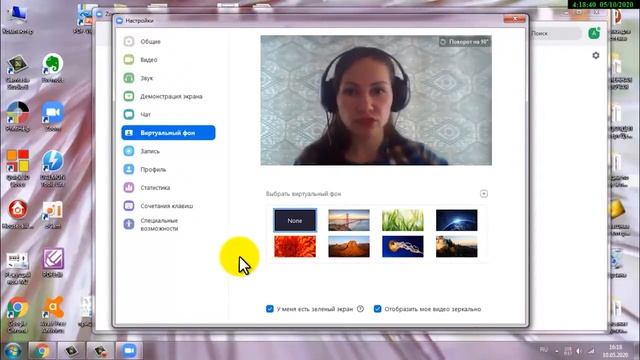Select the Виртуальный фон section
Screen dimensions: 640x360
tap(168, 133)
